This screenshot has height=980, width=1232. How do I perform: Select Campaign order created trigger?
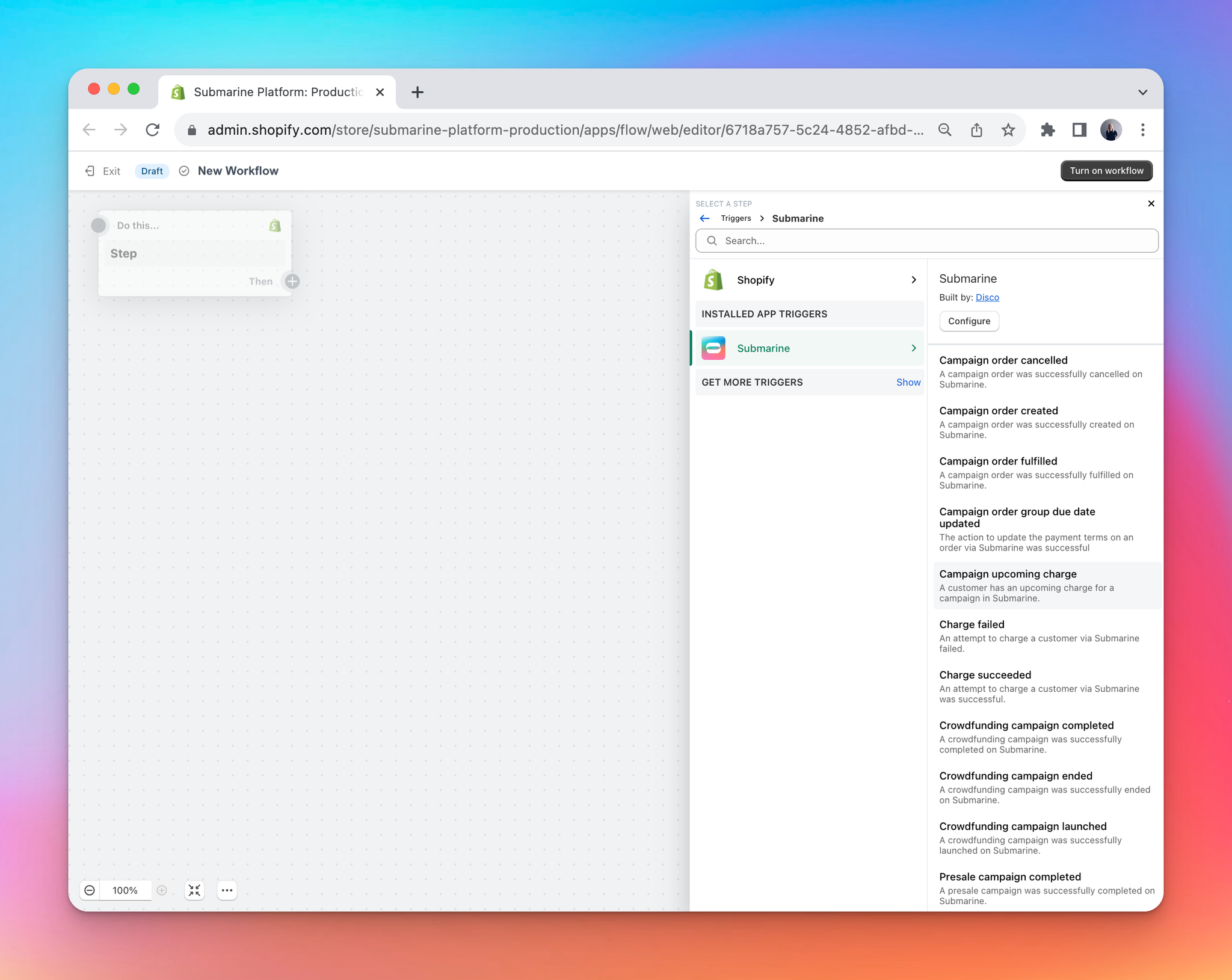(x=1047, y=422)
